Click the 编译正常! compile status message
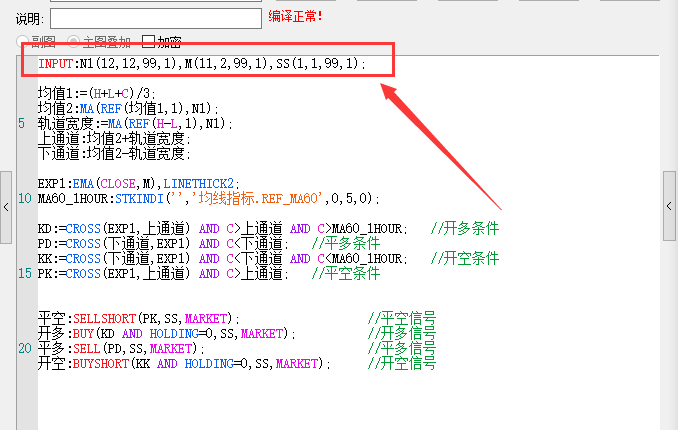The height and width of the screenshot is (430, 678). coord(295,16)
